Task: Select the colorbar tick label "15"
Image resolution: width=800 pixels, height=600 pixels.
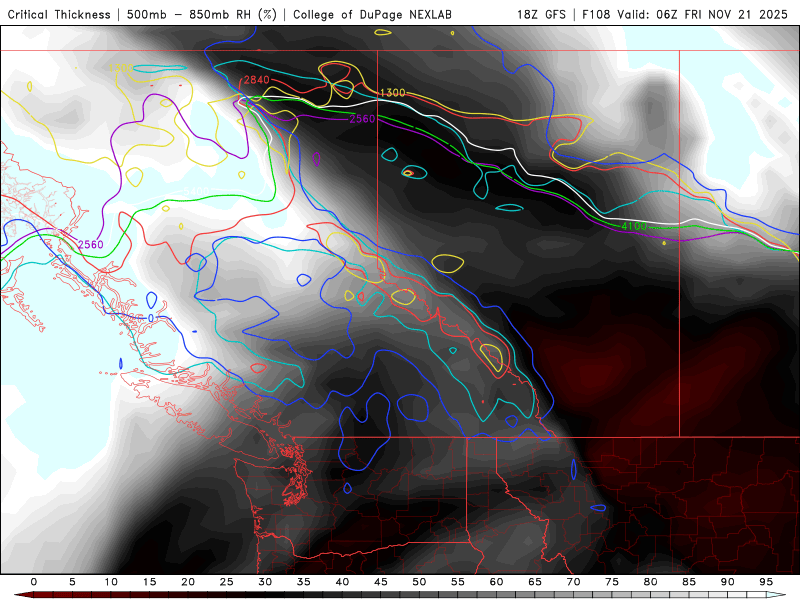Action: [149, 582]
